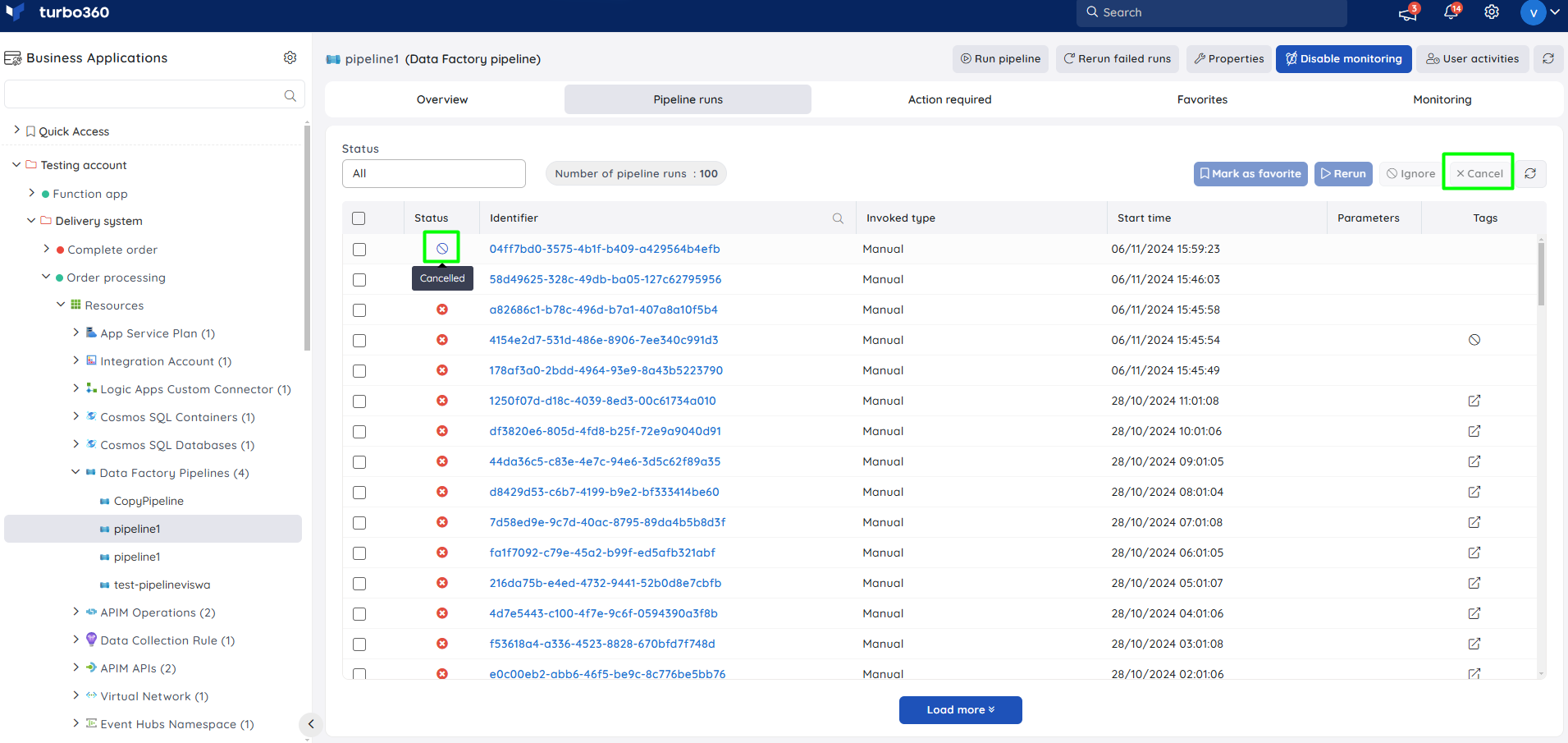The width and height of the screenshot is (1568, 743).
Task: Refresh the pipeline page in header
Action: point(1548,58)
